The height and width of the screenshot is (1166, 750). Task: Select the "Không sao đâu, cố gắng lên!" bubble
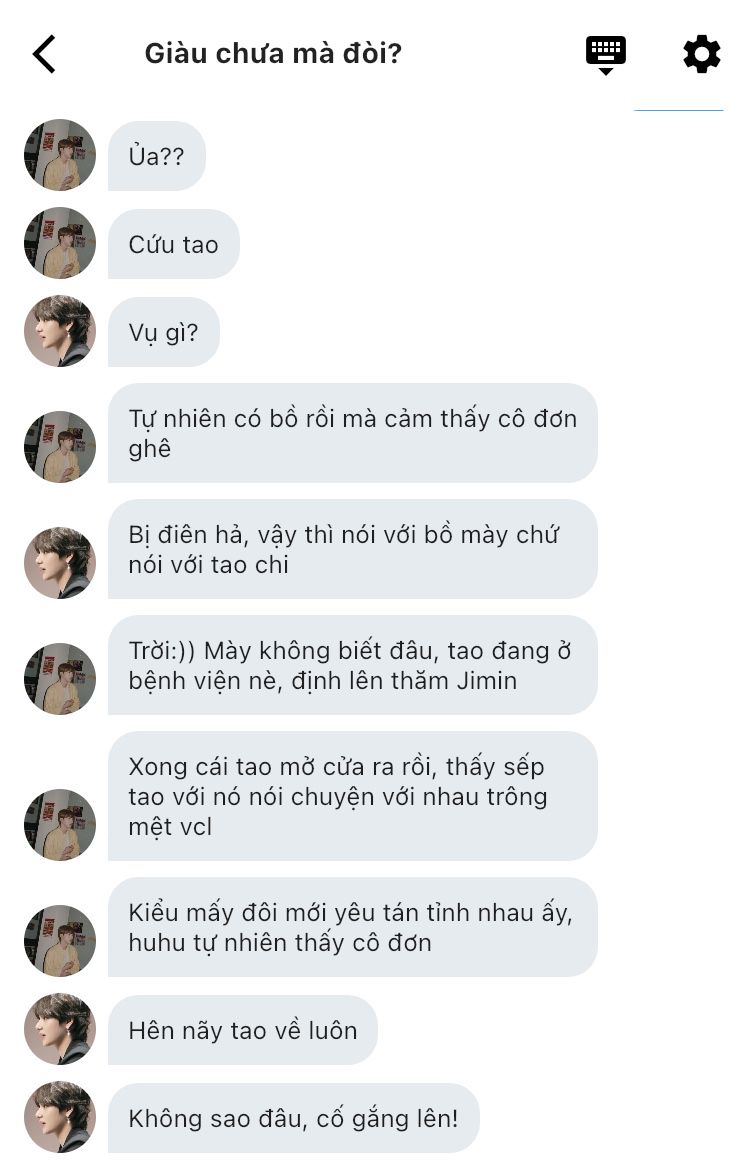coord(294,1118)
